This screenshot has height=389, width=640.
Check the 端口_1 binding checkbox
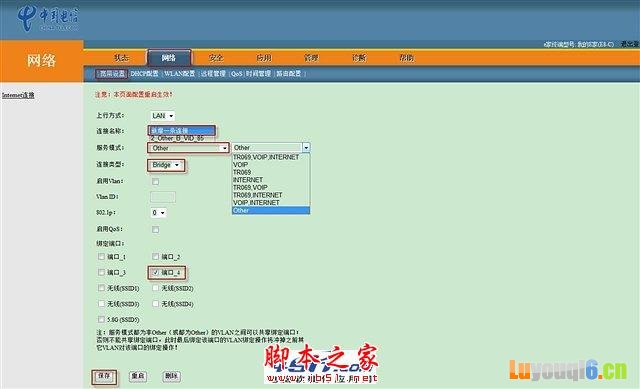coord(101,257)
